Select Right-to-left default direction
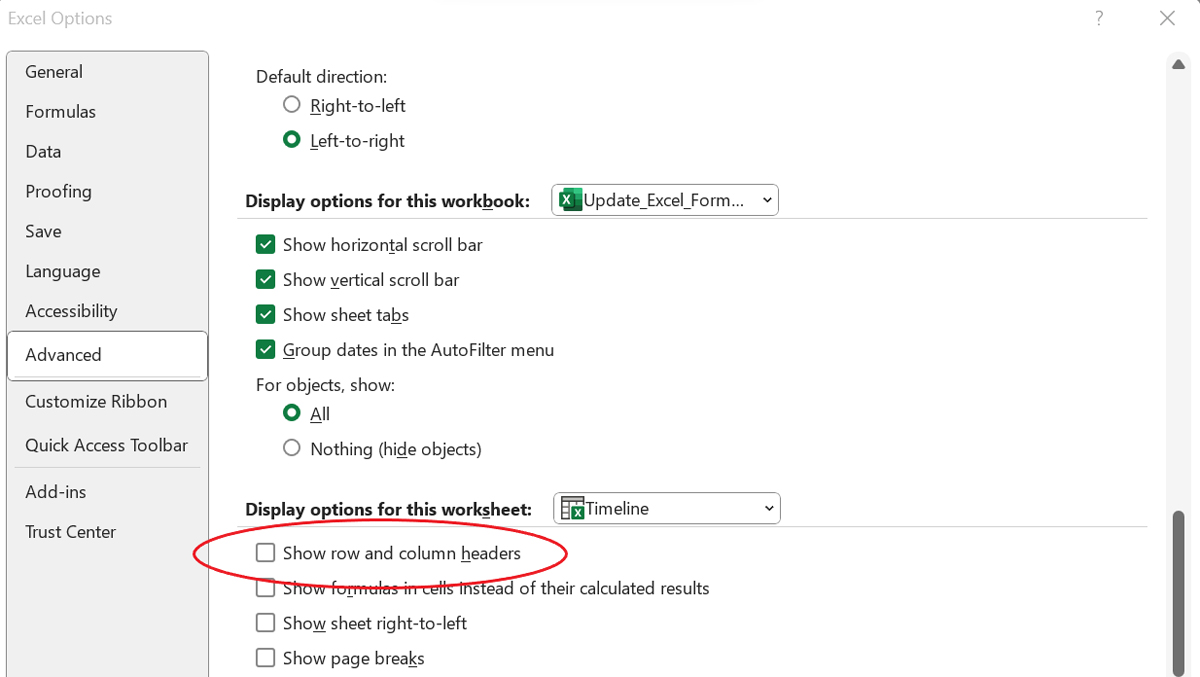Viewport: 1200px width, 677px height. click(x=291, y=104)
